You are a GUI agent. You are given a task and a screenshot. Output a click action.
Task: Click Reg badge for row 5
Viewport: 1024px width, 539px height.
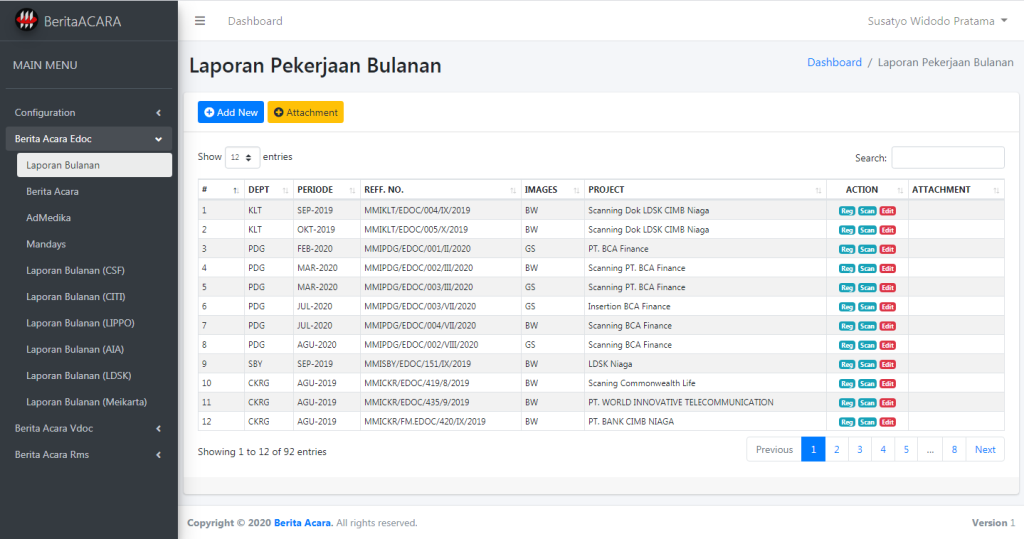(x=846, y=287)
